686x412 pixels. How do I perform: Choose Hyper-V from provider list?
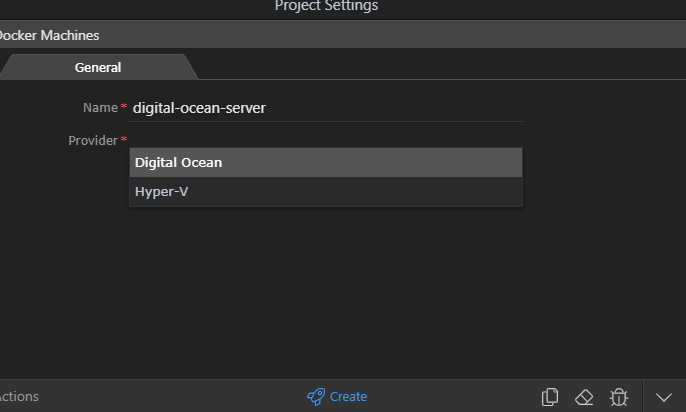[x=326, y=192]
